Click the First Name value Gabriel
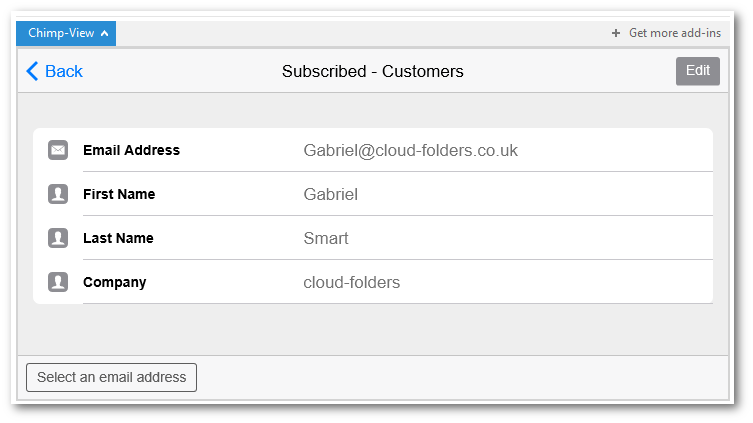This screenshot has width=753, height=423. [330, 194]
